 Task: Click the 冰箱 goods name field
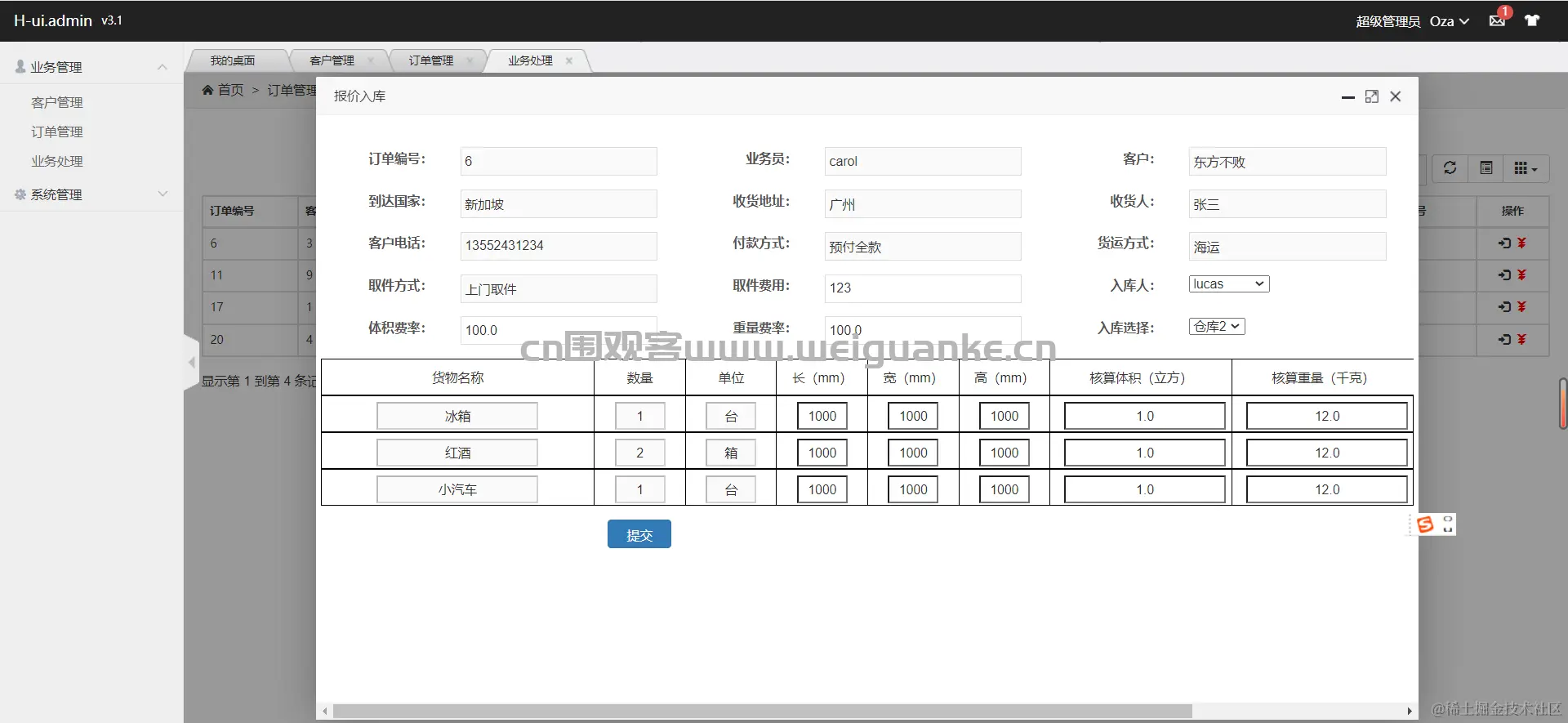457,416
